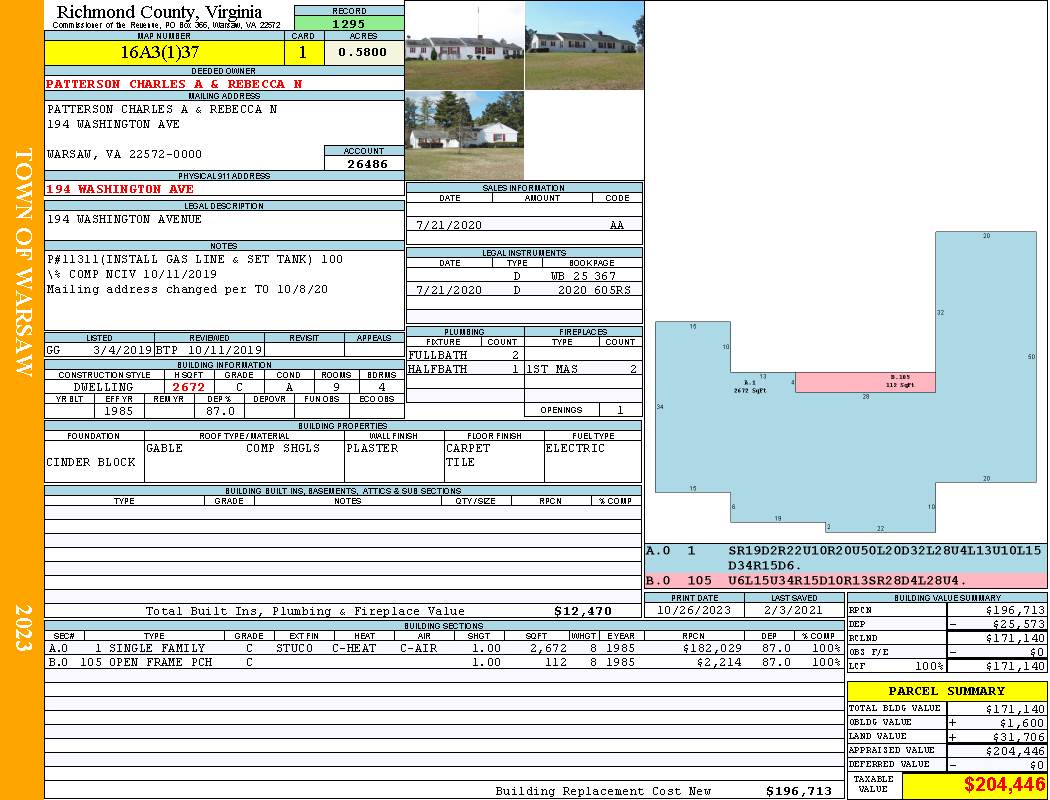
Task: Click the green record number 1295 field
Action: [349, 23]
